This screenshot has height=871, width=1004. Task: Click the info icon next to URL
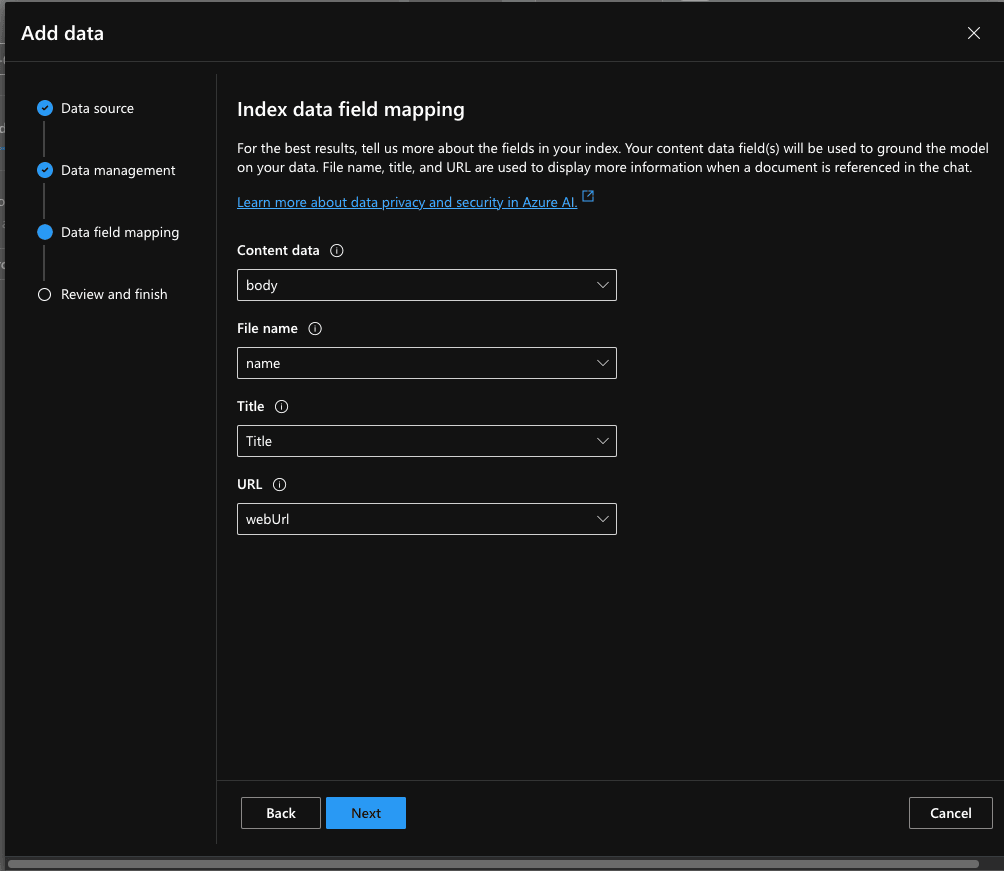click(x=279, y=485)
